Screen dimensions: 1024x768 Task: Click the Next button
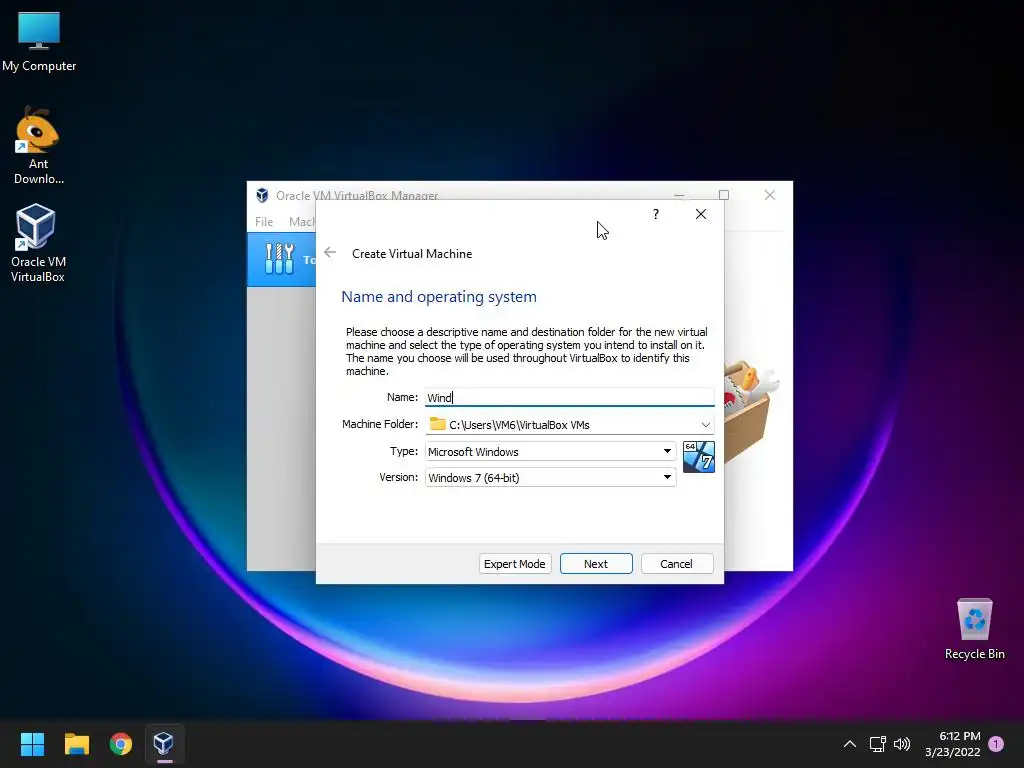(596, 564)
